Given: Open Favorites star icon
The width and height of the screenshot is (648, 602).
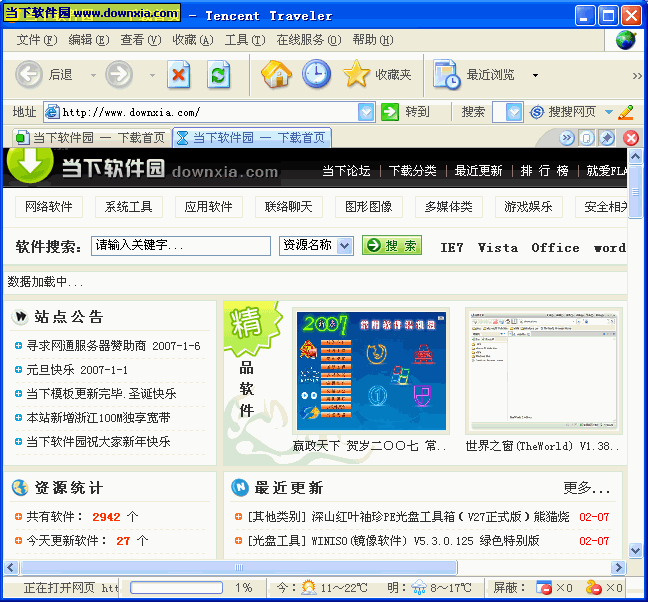Looking at the screenshot, I should click(x=356, y=74).
